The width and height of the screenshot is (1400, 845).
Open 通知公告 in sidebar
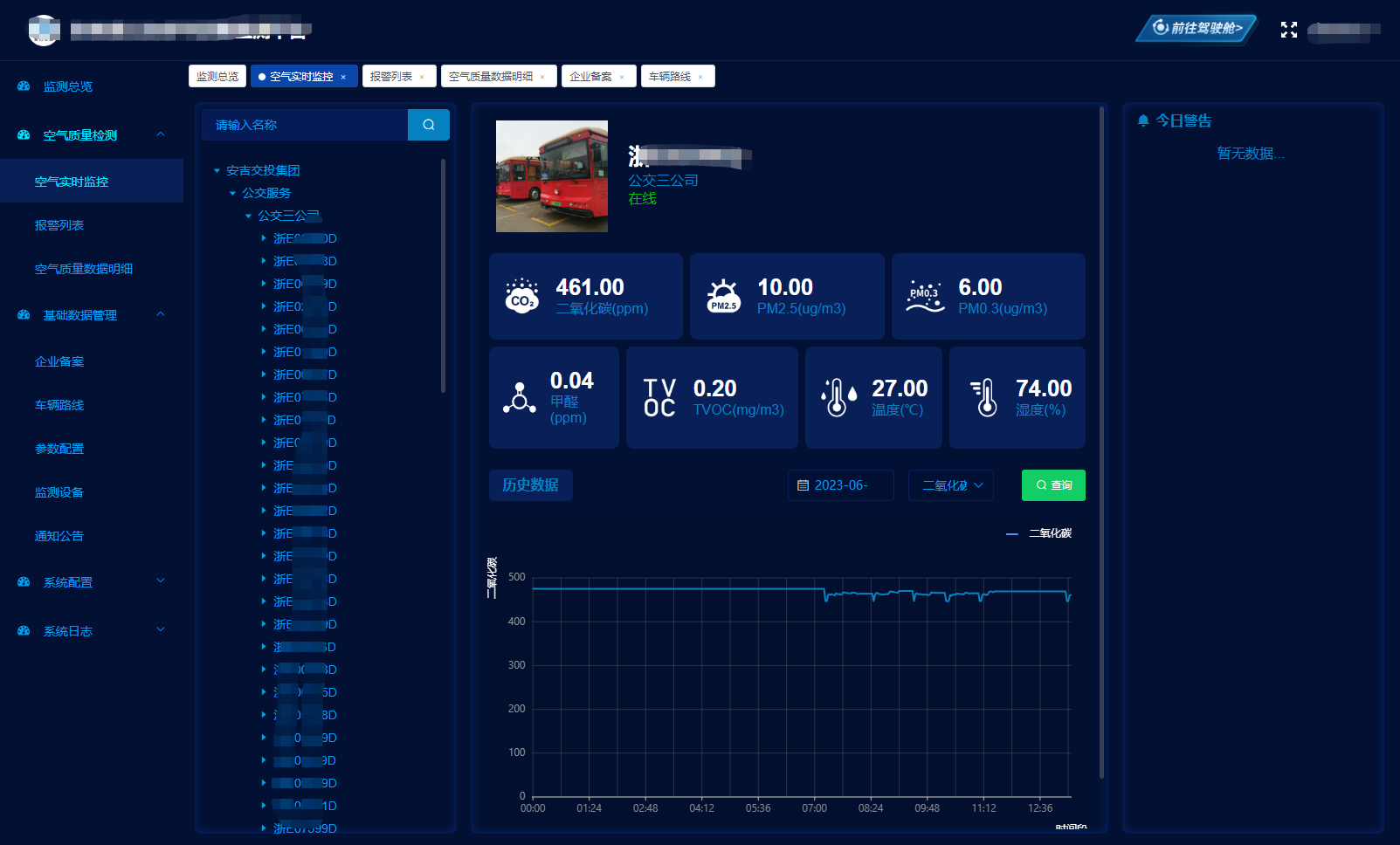pyautogui.click(x=92, y=536)
